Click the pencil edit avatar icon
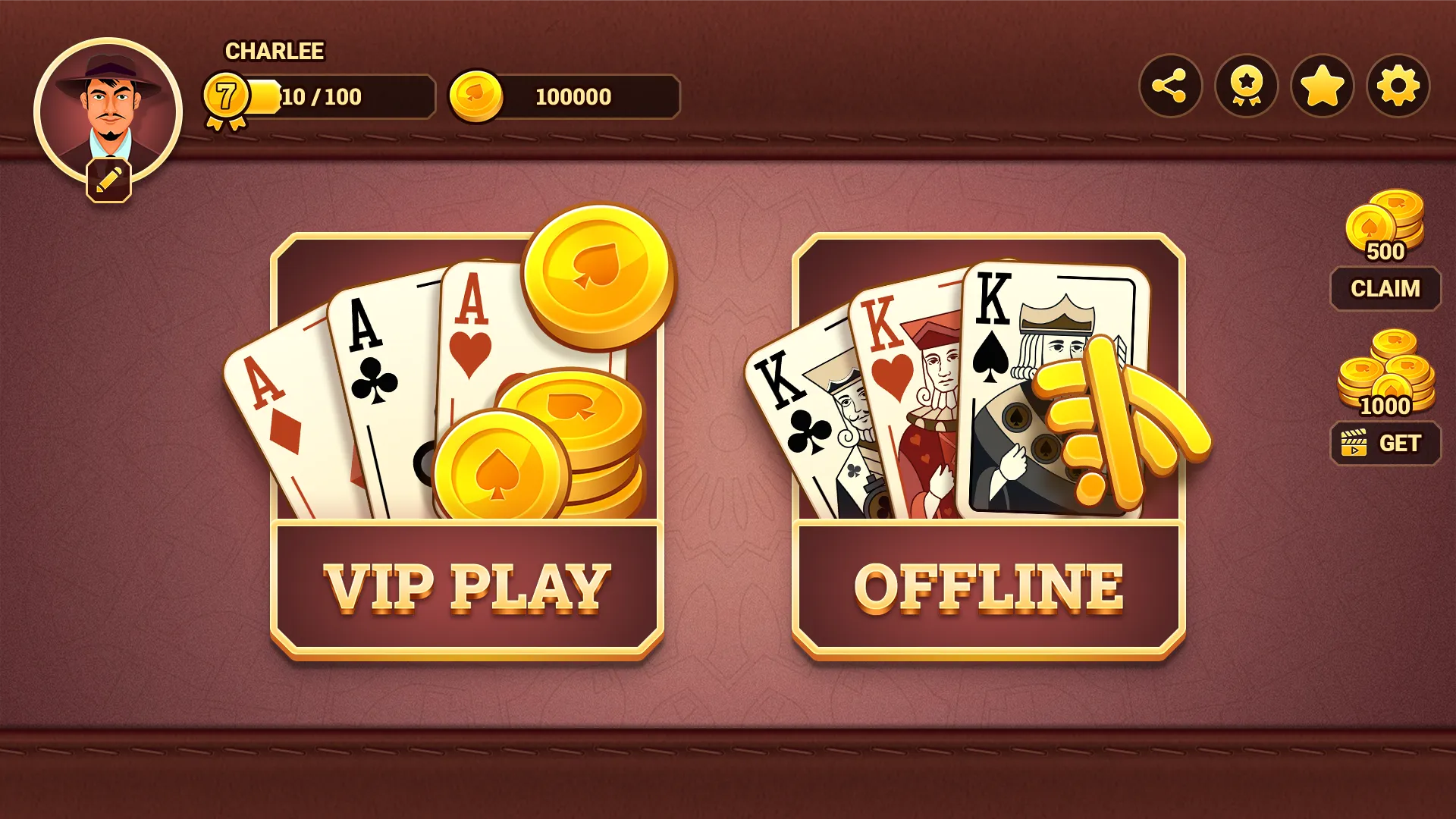 pyautogui.click(x=108, y=180)
